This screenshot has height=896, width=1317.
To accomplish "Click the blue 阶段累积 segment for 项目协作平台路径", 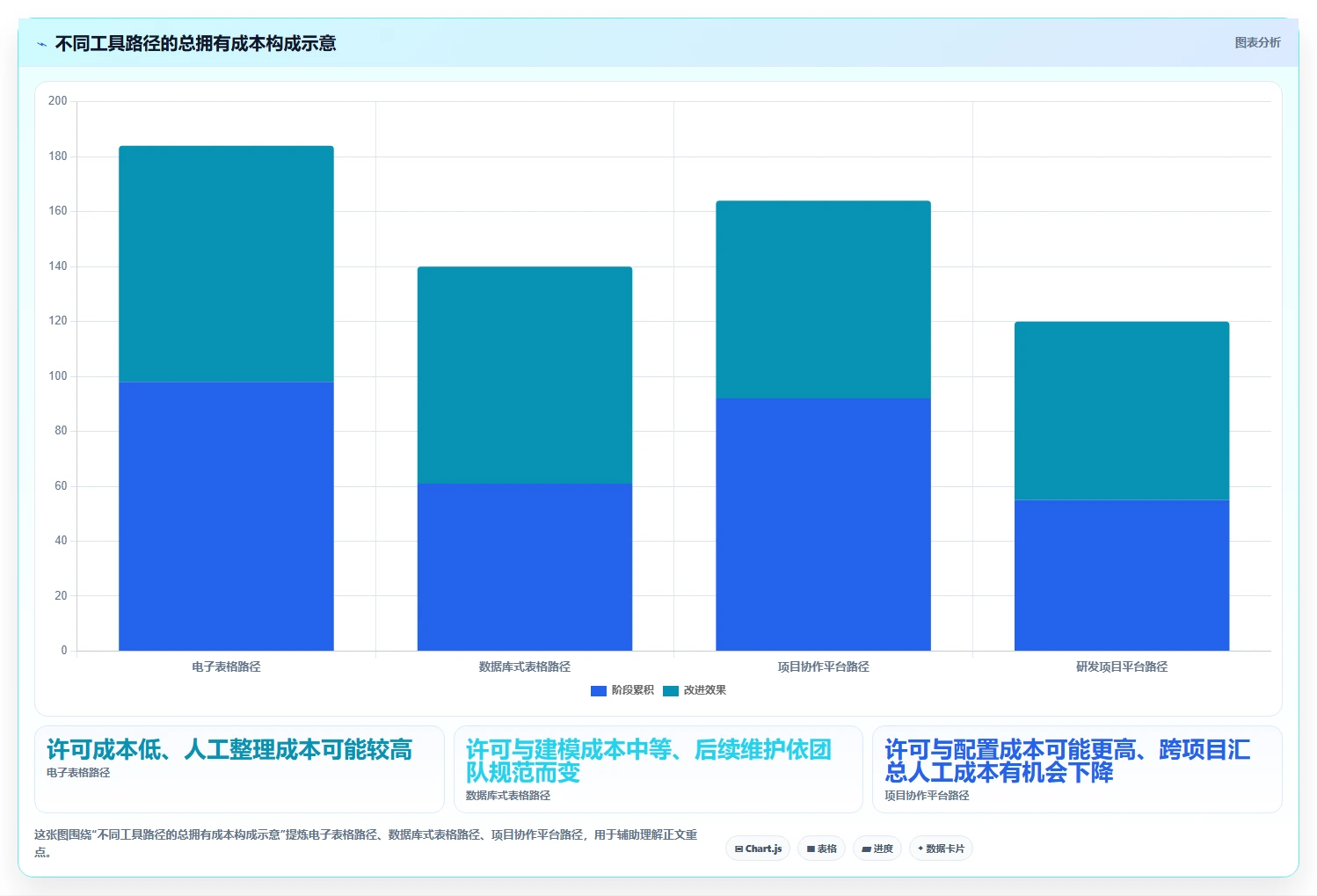I will (823, 524).
